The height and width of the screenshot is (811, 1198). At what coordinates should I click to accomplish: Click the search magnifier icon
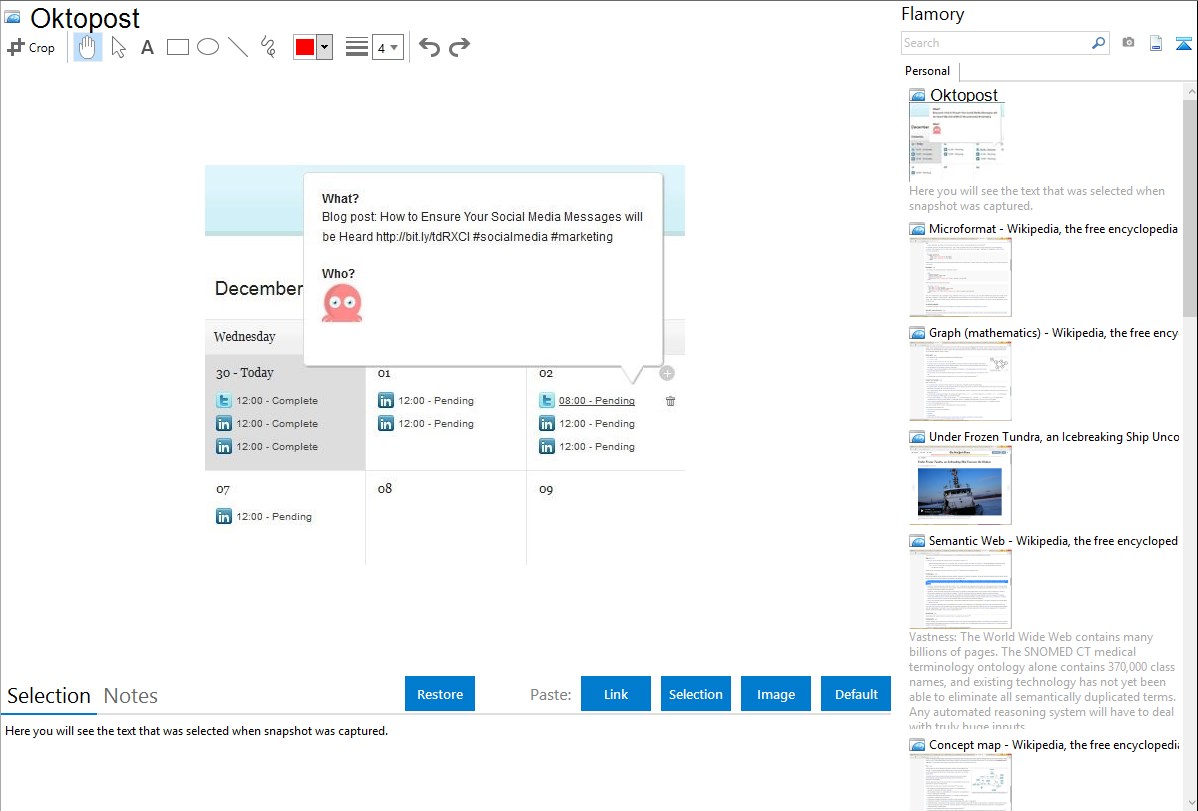(1099, 43)
